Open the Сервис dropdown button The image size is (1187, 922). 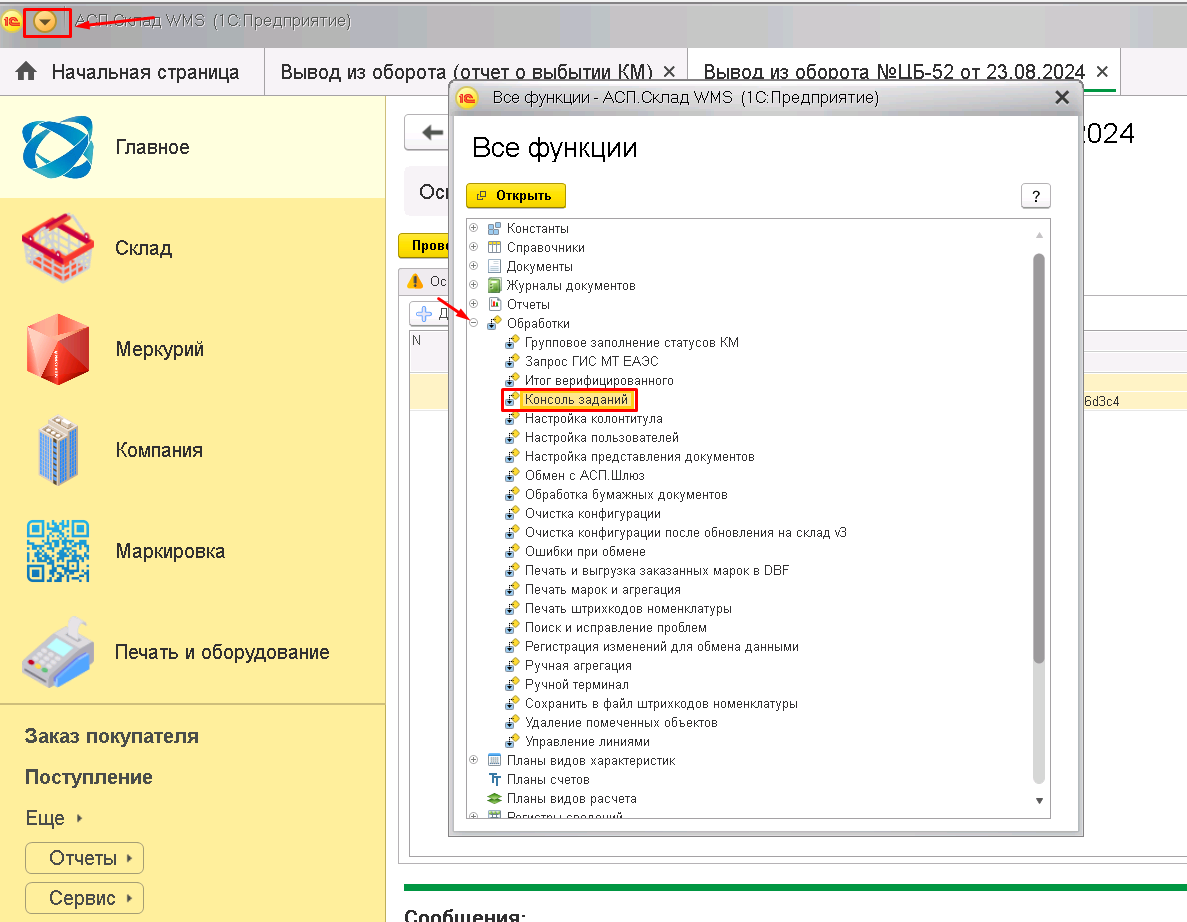(84, 898)
